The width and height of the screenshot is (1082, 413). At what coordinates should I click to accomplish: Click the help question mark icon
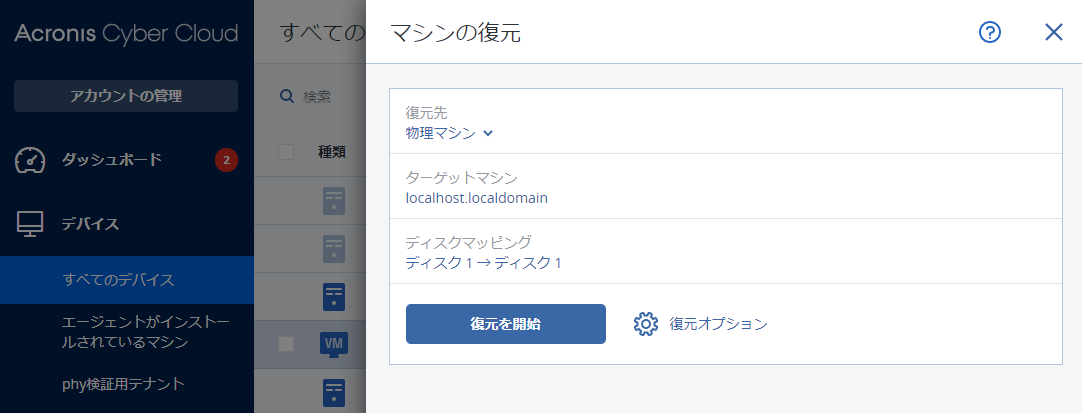click(x=990, y=33)
